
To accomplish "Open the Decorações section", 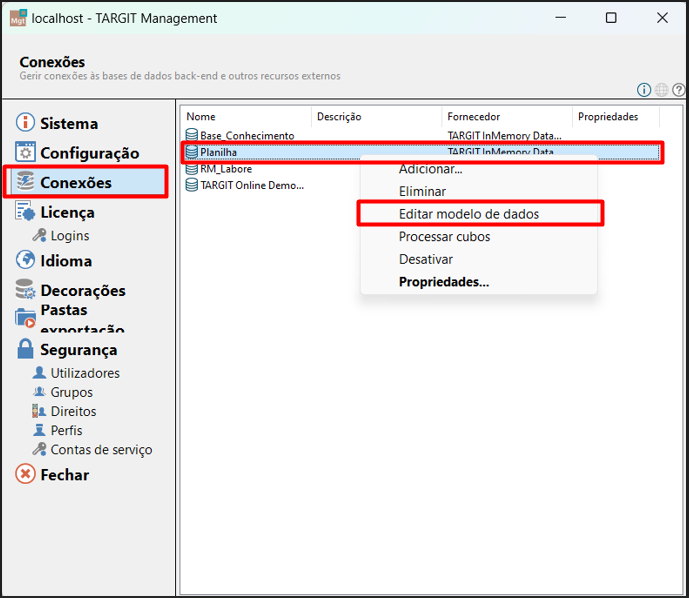I will pyautogui.click(x=83, y=290).
